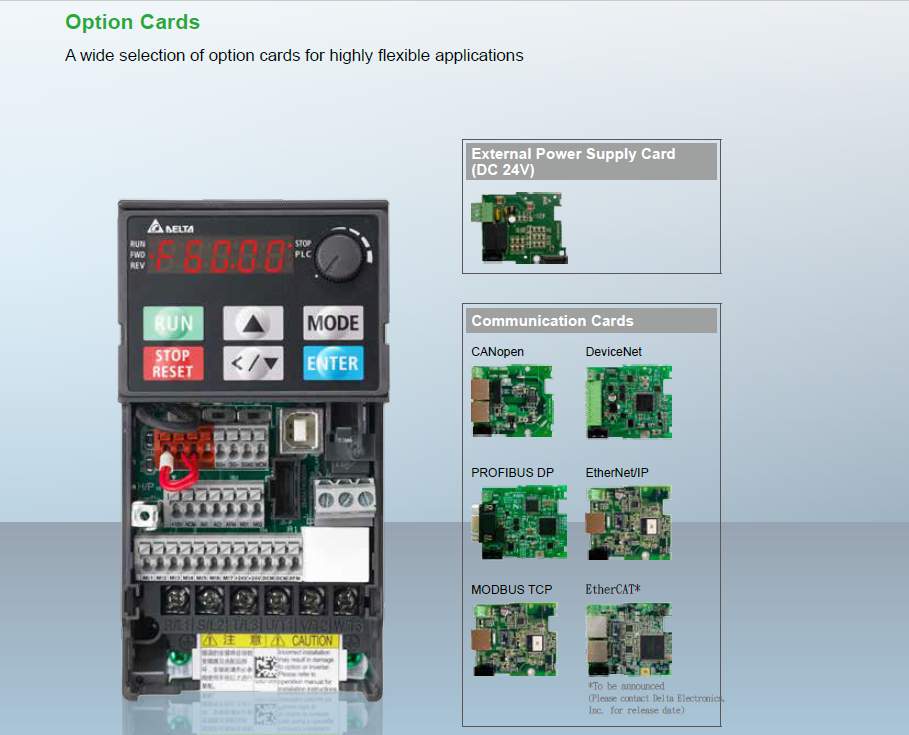This screenshot has width=909, height=735.
Task: Open the Option Cards heading link
Action: (132, 21)
